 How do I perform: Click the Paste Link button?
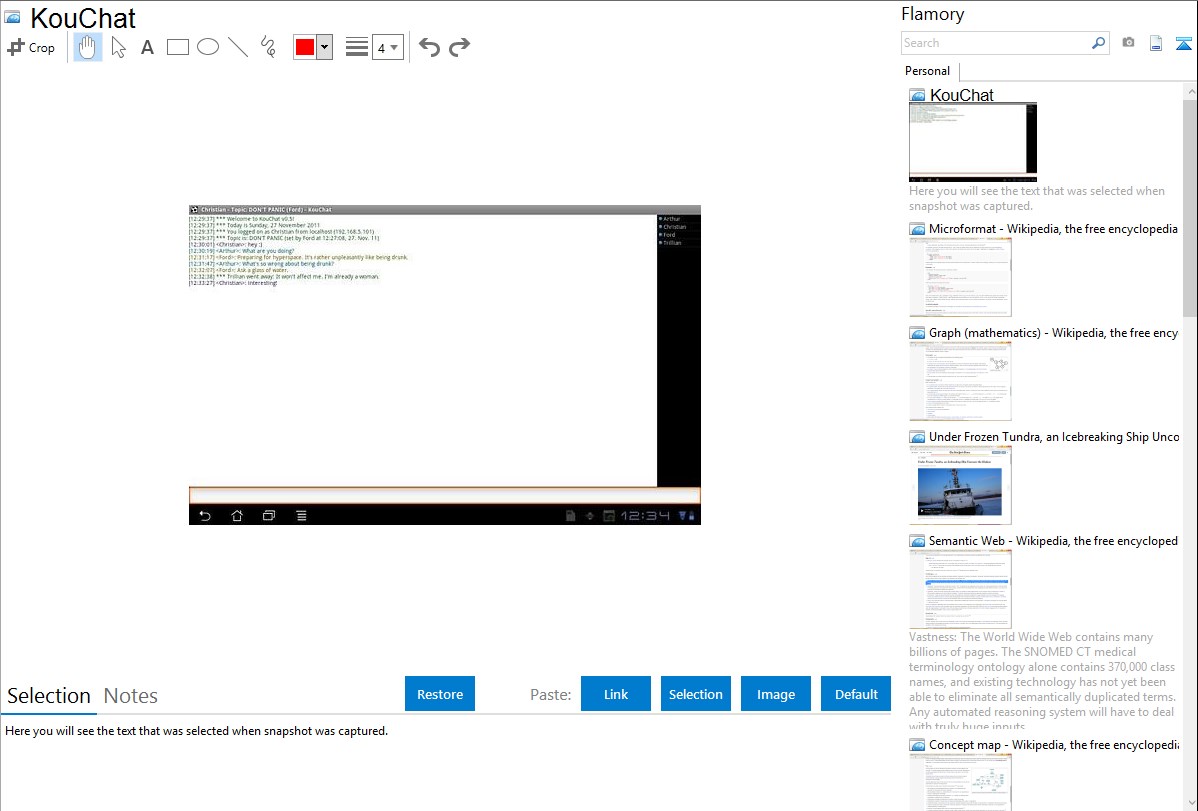[616, 694]
